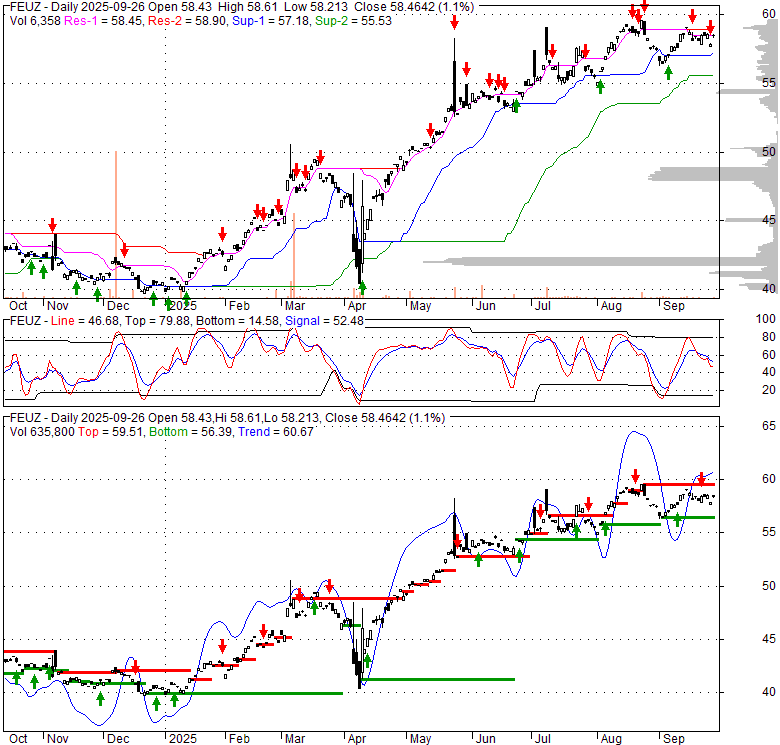Click green arrow at early September low, top chart
This screenshot has height=745, width=780.
(x=668, y=73)
